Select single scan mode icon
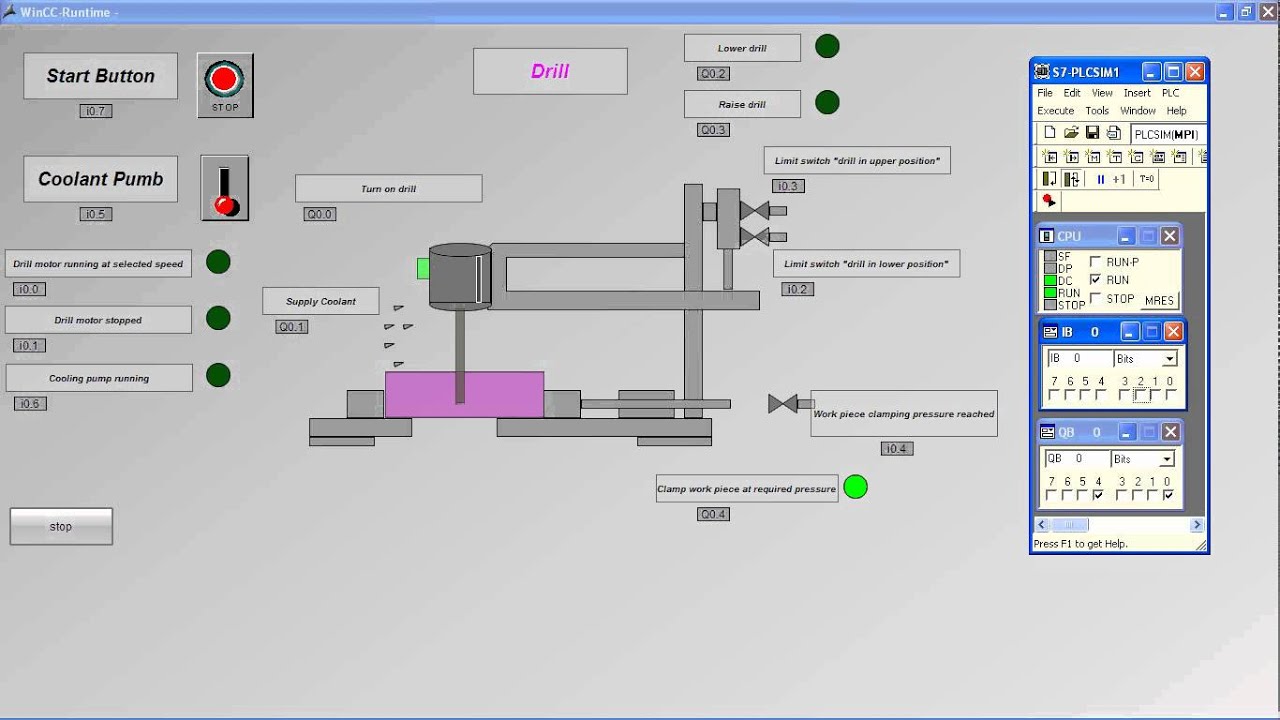The image size is (1280, 720). [x=1049, y=179]
